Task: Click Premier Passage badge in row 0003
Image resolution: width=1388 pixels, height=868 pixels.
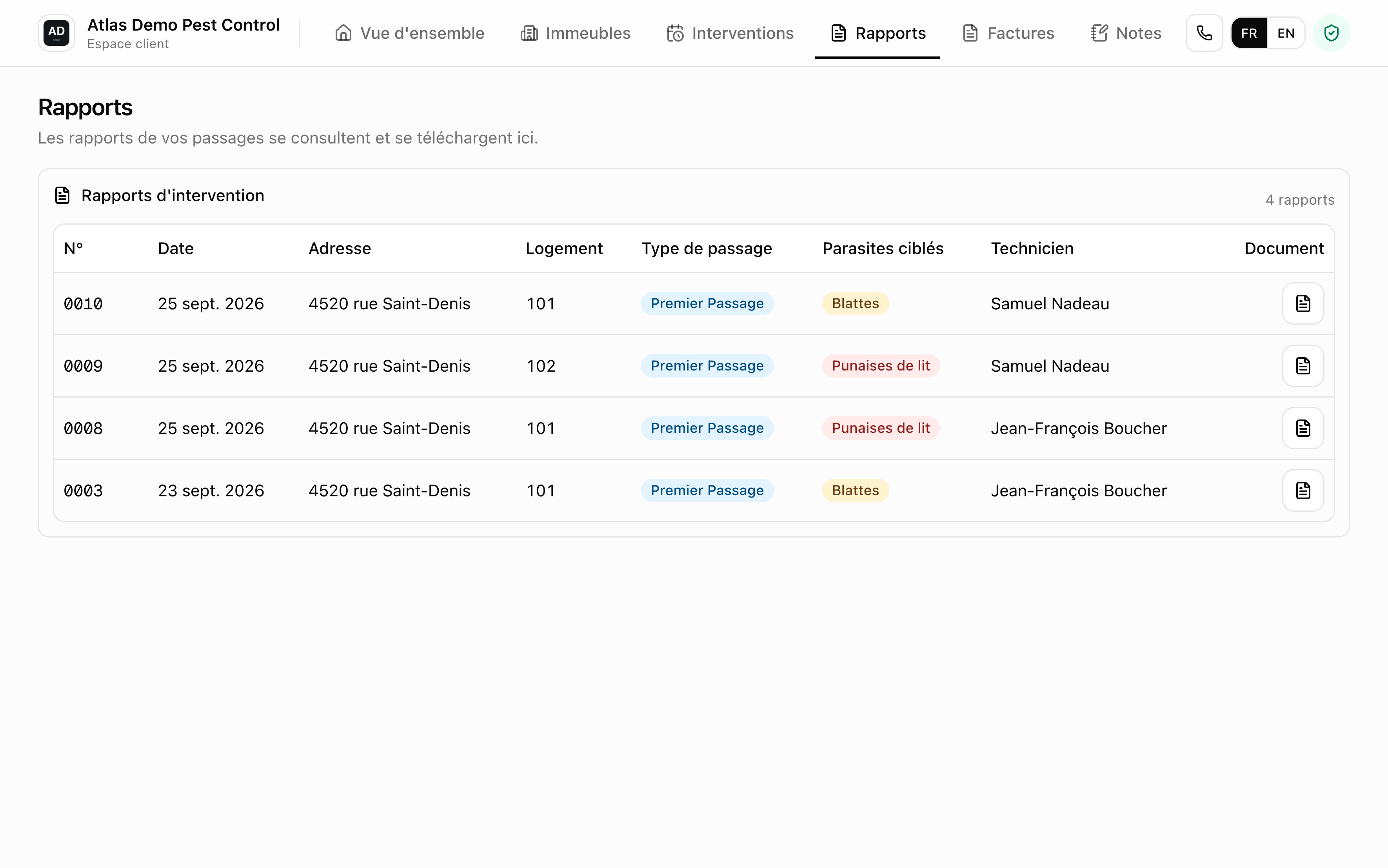Action: click(x=707, y=490)
